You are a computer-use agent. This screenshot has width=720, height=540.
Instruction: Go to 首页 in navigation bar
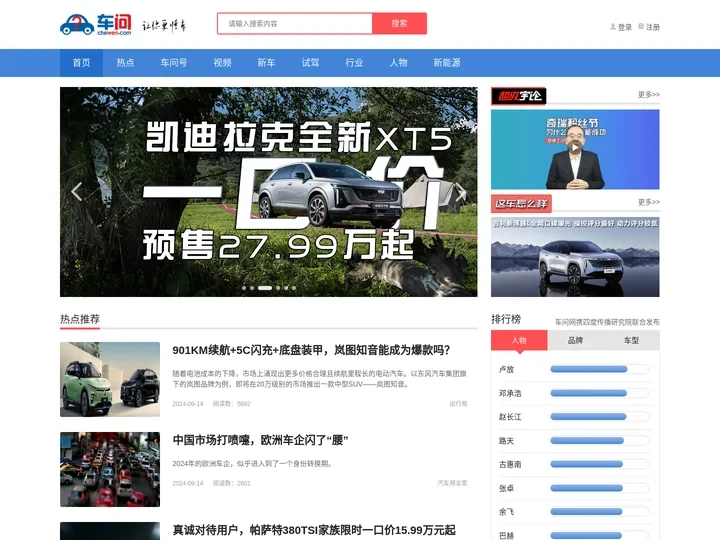click(81, 63)
